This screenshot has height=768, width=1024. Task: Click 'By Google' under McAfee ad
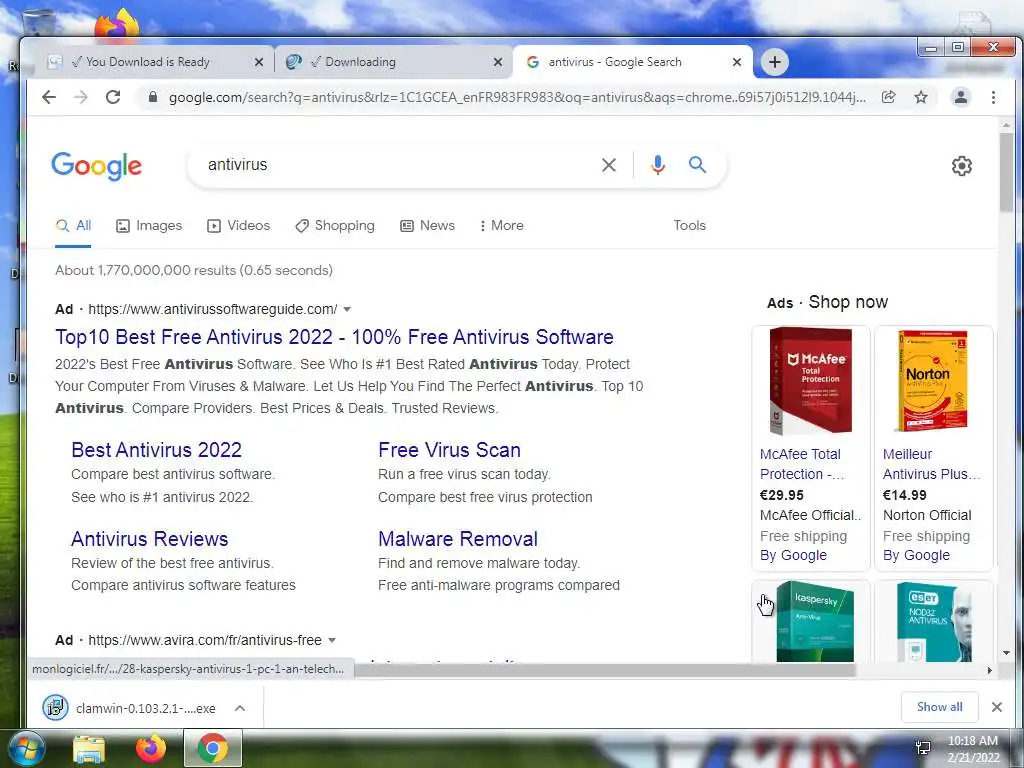click(793, 556)
